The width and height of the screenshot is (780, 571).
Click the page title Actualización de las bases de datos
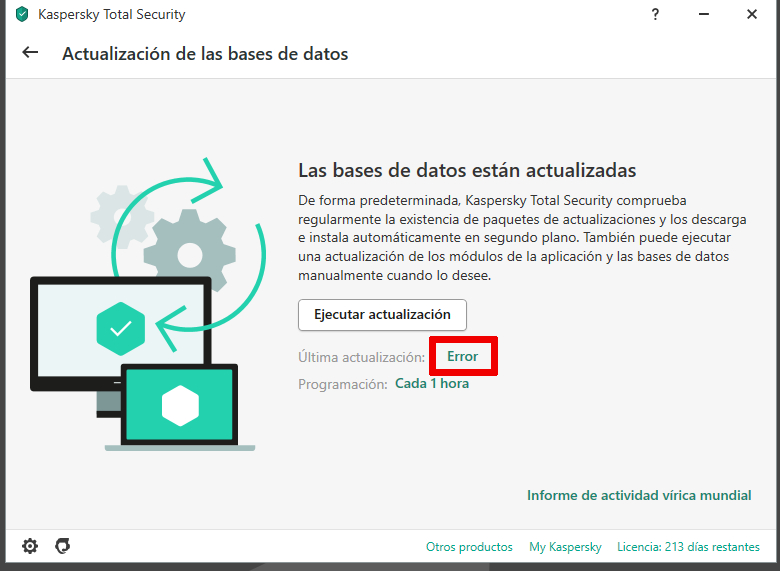205,54
